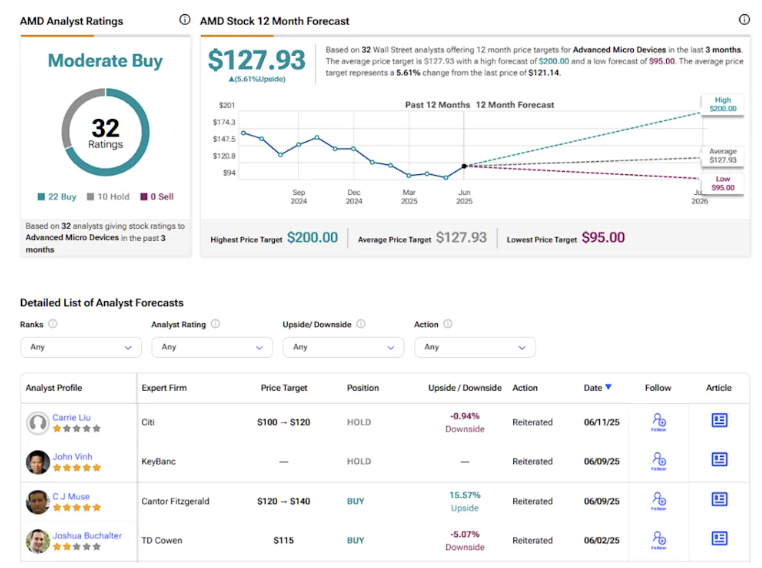Click Date column sort arrow
Image resolution: width=762 pixels, height=568 pixels.
[x=608, y=387]
